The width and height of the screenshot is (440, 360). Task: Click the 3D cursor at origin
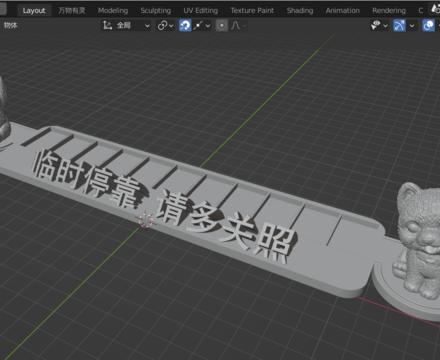(145, 221)
